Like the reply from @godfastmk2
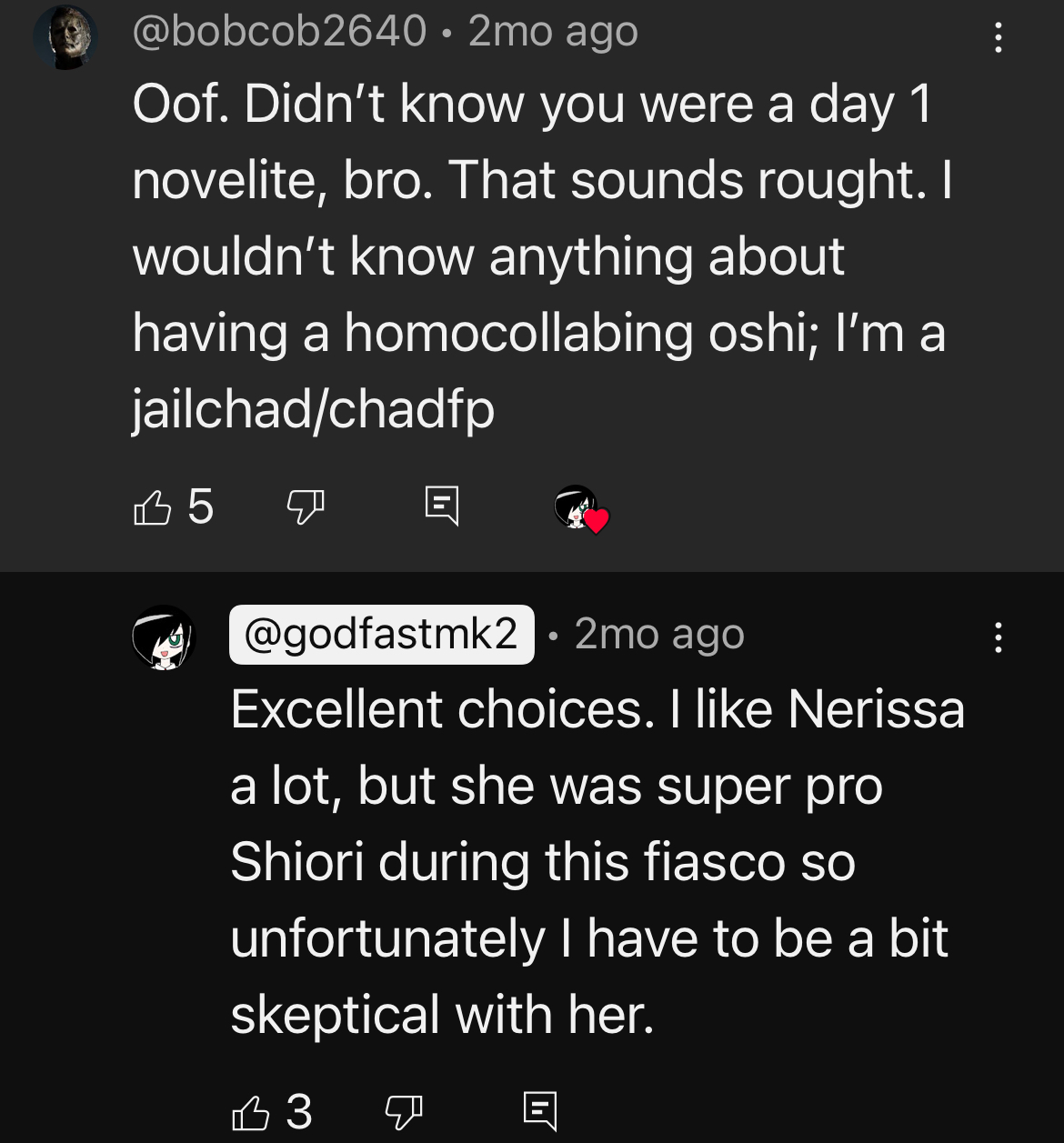 pyautogui.click(x=251, y=1111)
